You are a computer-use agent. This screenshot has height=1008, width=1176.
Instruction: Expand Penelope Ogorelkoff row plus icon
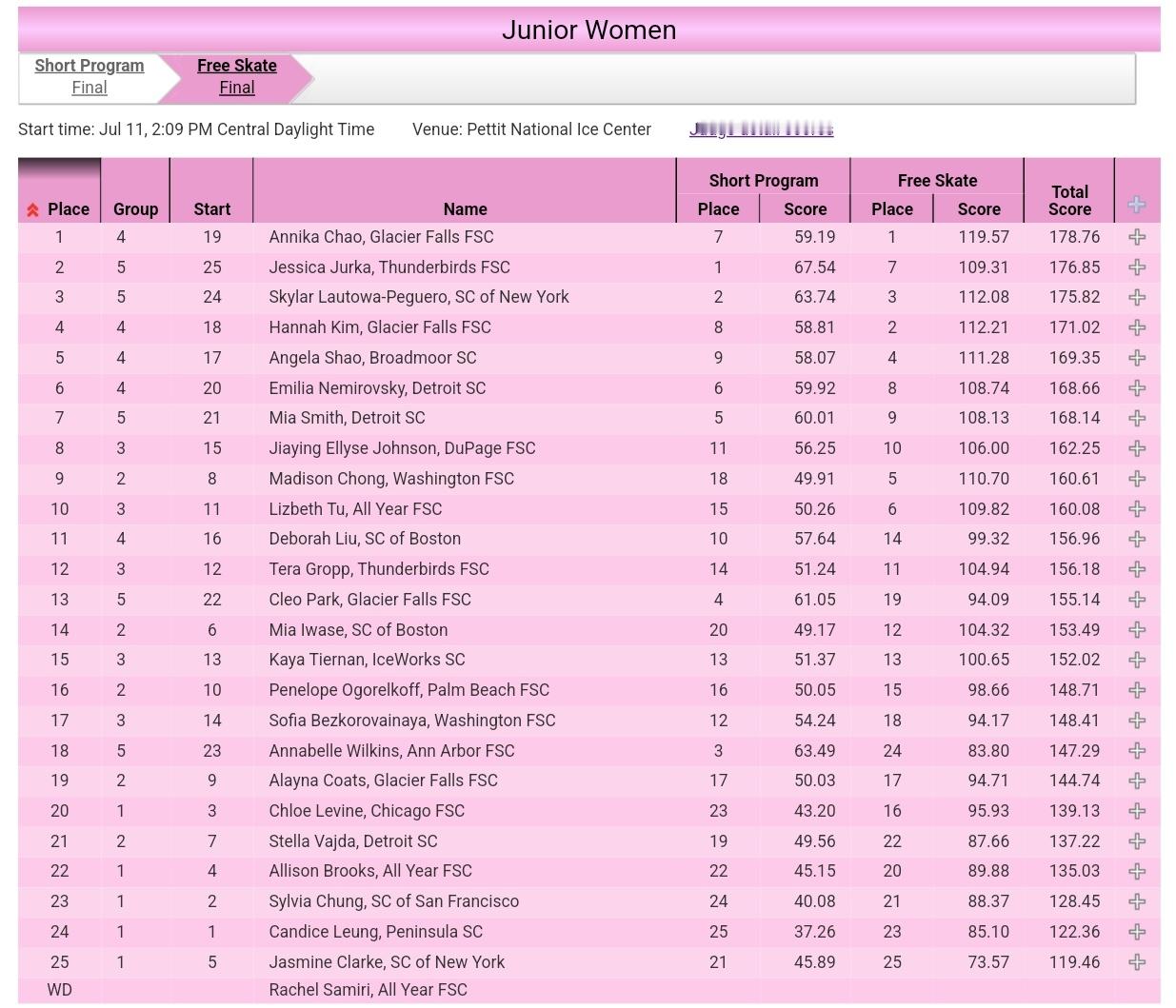[1137, 690]
